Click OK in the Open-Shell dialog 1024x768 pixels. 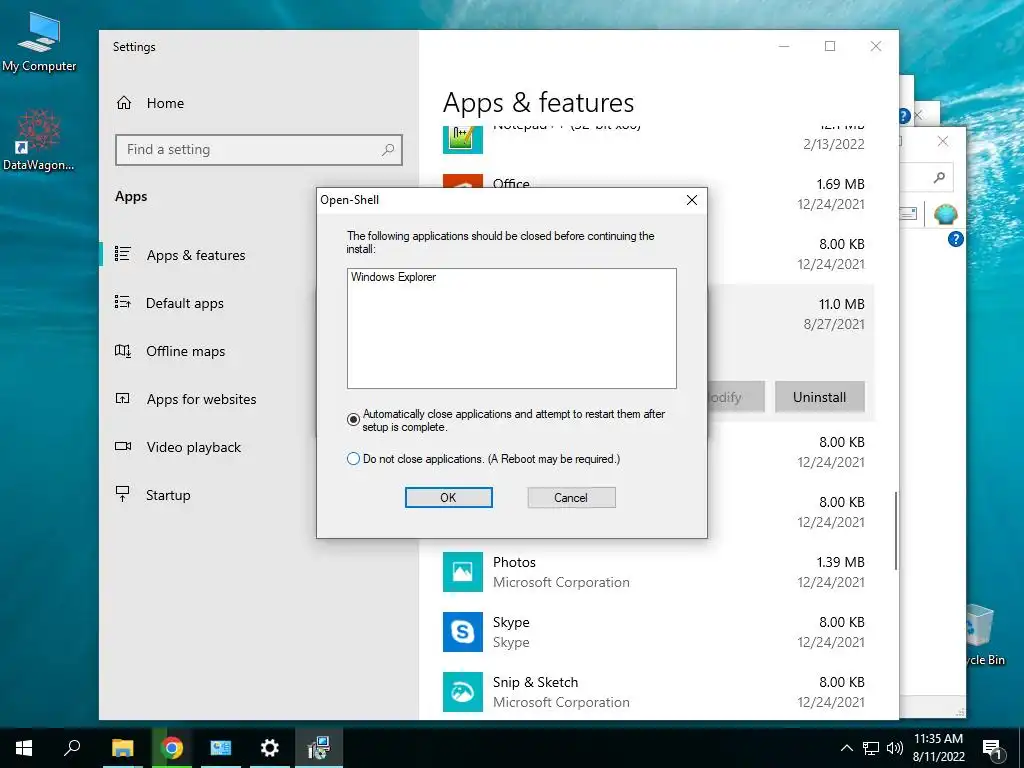tap(449, 498)
